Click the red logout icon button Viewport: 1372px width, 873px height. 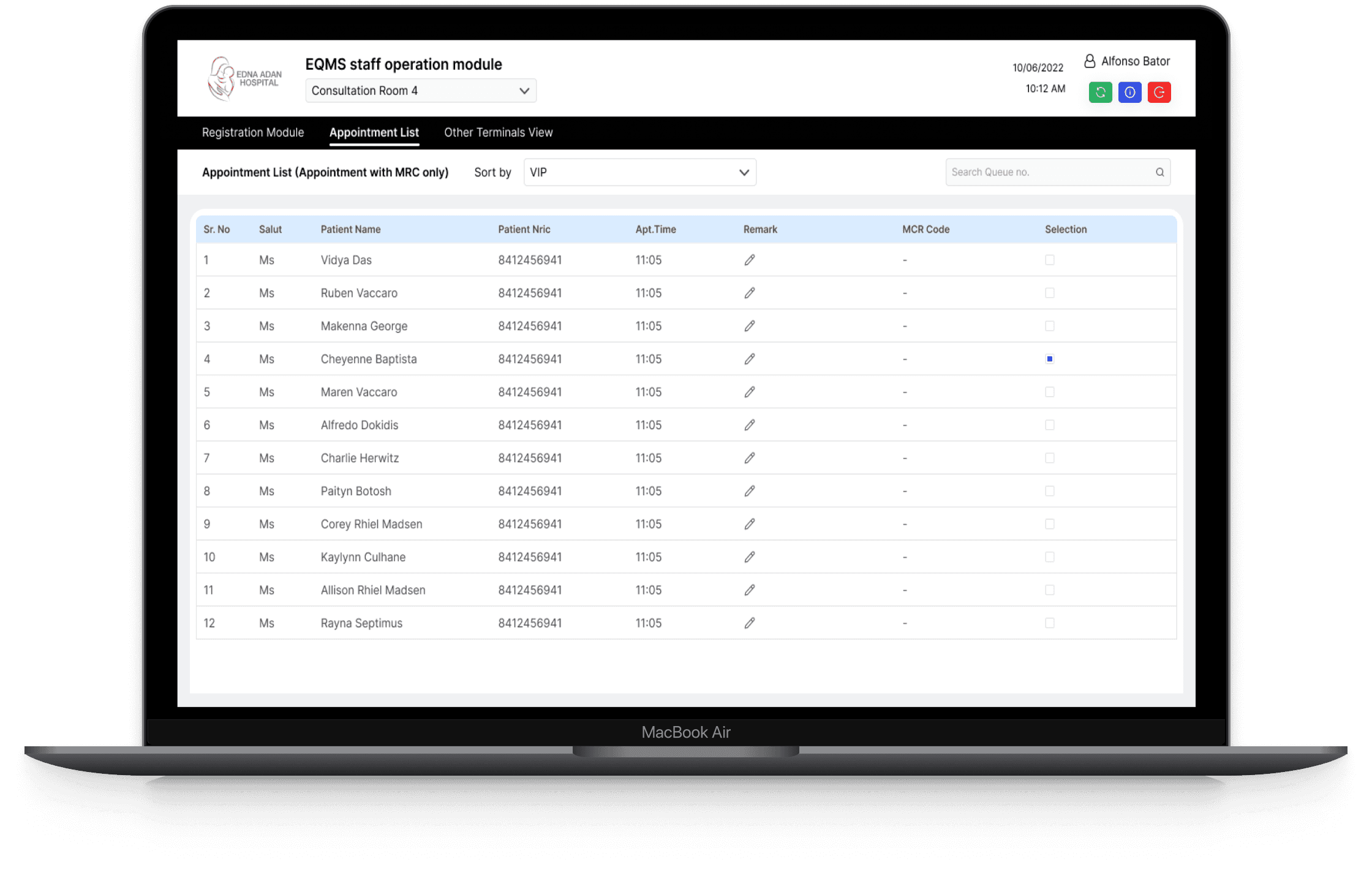tap(1159, 92)
